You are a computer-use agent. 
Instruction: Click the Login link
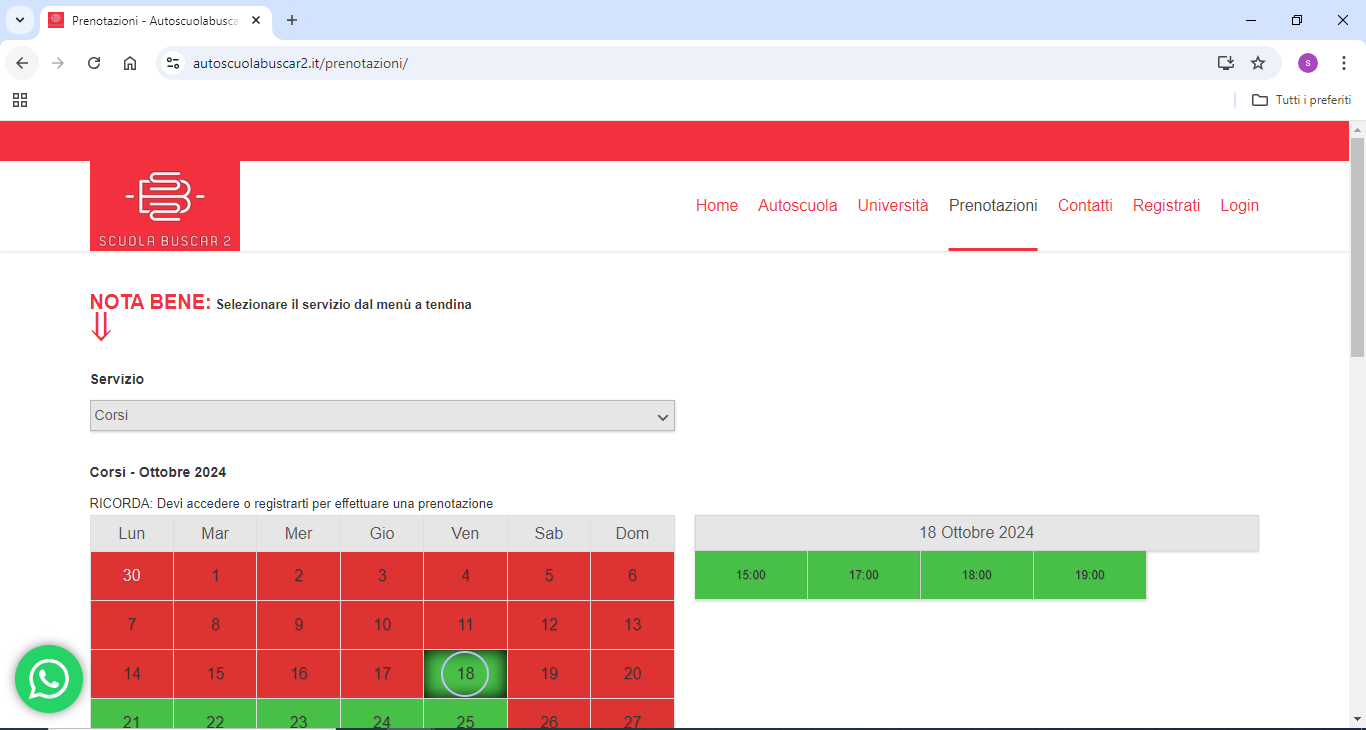tap(1239, 206)
